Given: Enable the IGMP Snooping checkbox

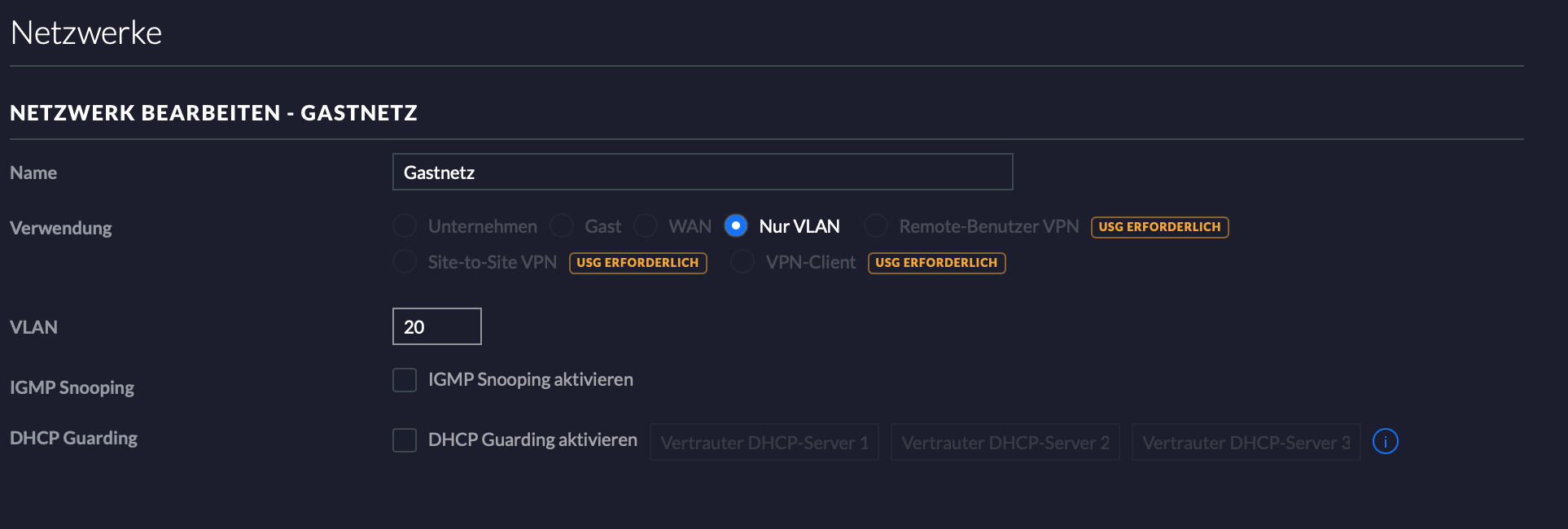Looking at the screenshot, I should click(405, 380).
